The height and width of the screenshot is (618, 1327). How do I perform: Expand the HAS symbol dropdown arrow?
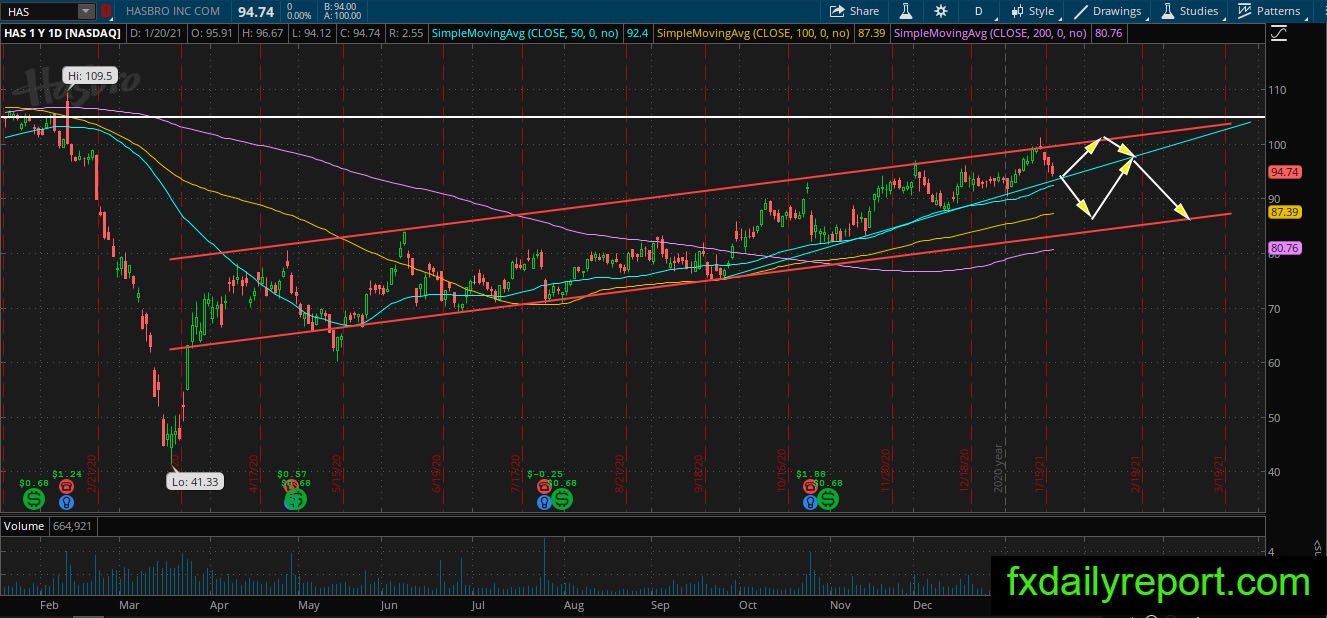(86, 11)
